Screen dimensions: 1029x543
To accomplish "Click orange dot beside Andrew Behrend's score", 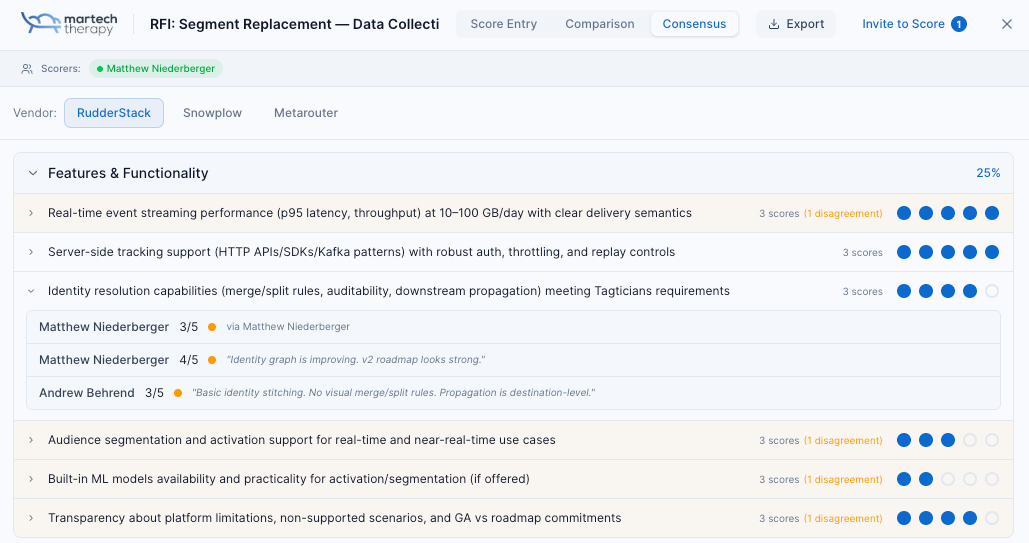I will coord(178,393).
